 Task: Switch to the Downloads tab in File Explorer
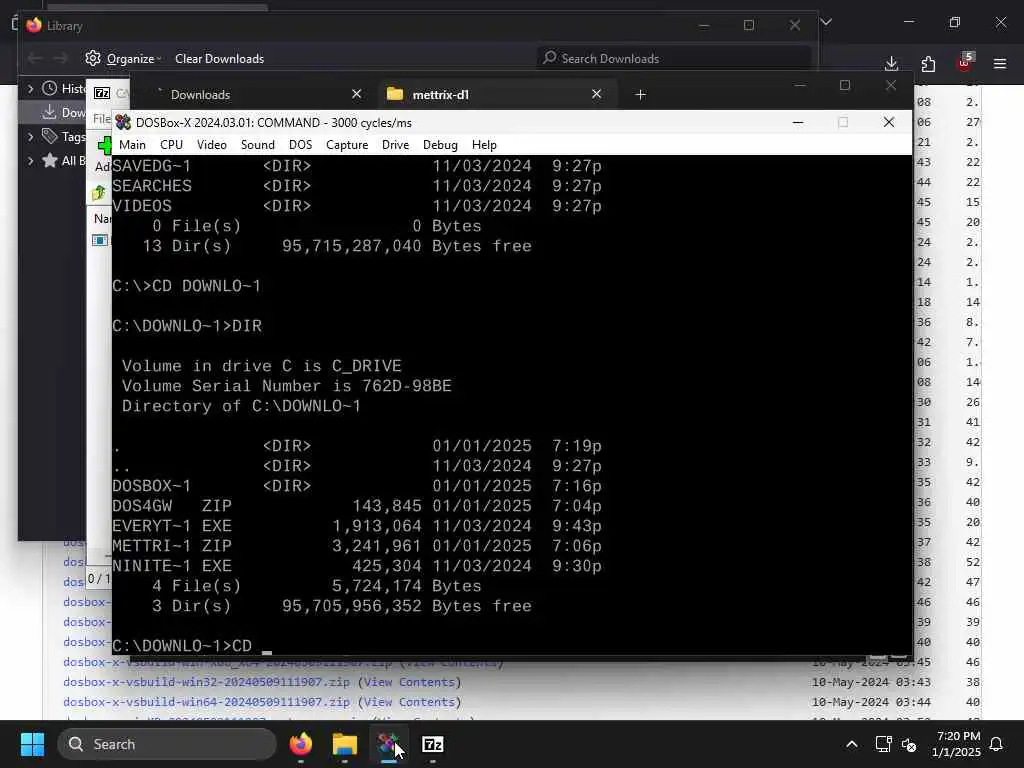tap(200, 95)
